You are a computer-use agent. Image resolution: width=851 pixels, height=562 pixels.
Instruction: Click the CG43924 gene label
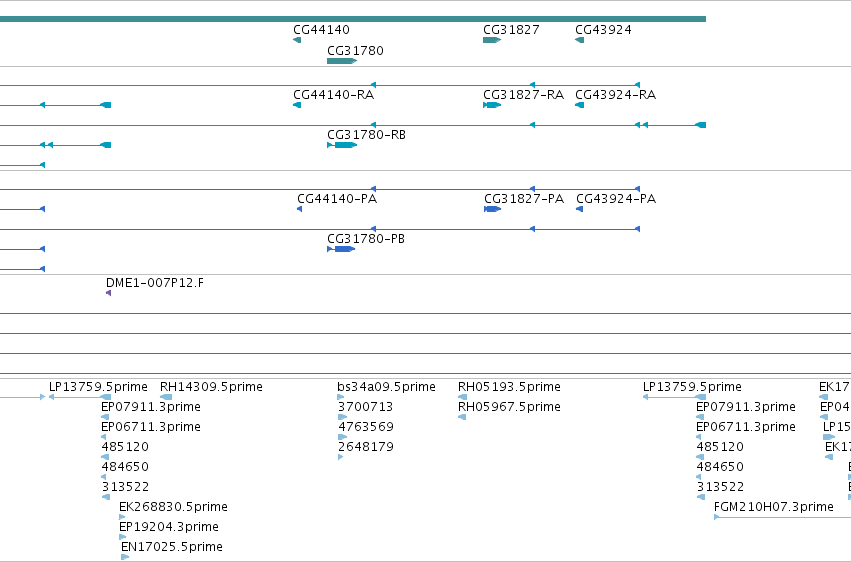604,30
